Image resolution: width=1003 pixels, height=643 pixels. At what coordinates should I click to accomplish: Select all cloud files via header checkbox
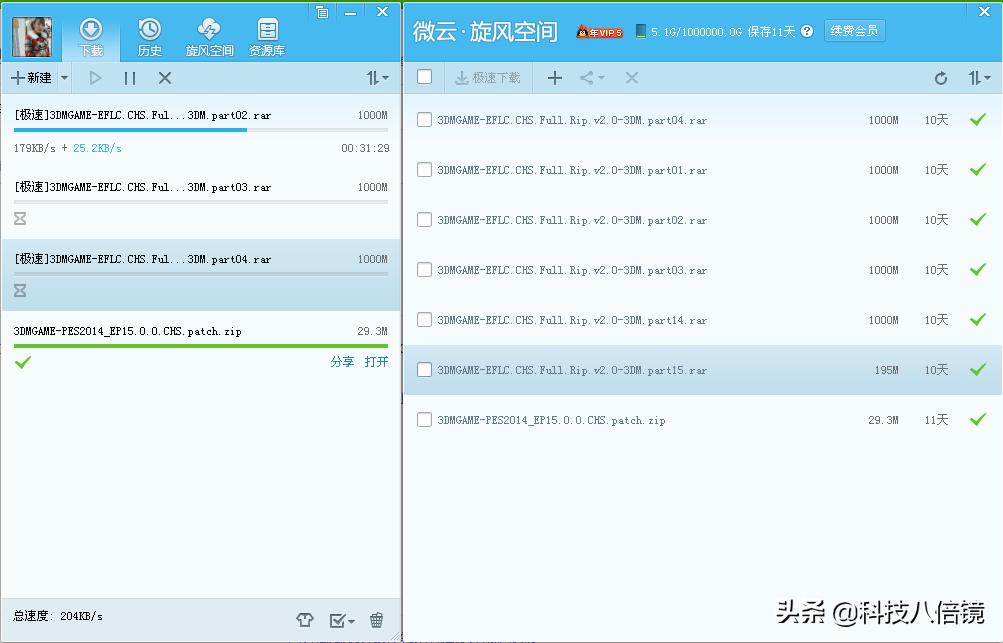pyautogui.click(x=424, y=77)
